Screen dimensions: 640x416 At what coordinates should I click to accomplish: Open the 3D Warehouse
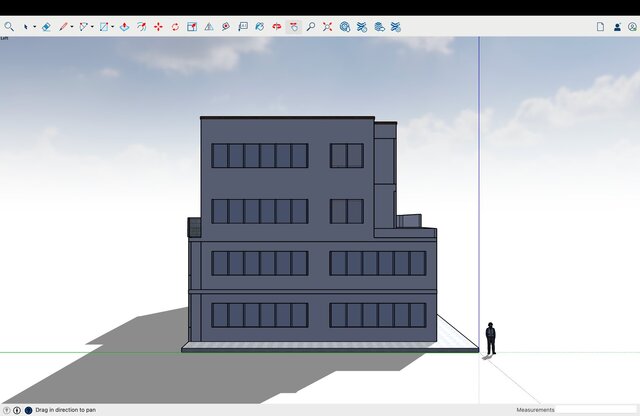(x=344, y=27)
